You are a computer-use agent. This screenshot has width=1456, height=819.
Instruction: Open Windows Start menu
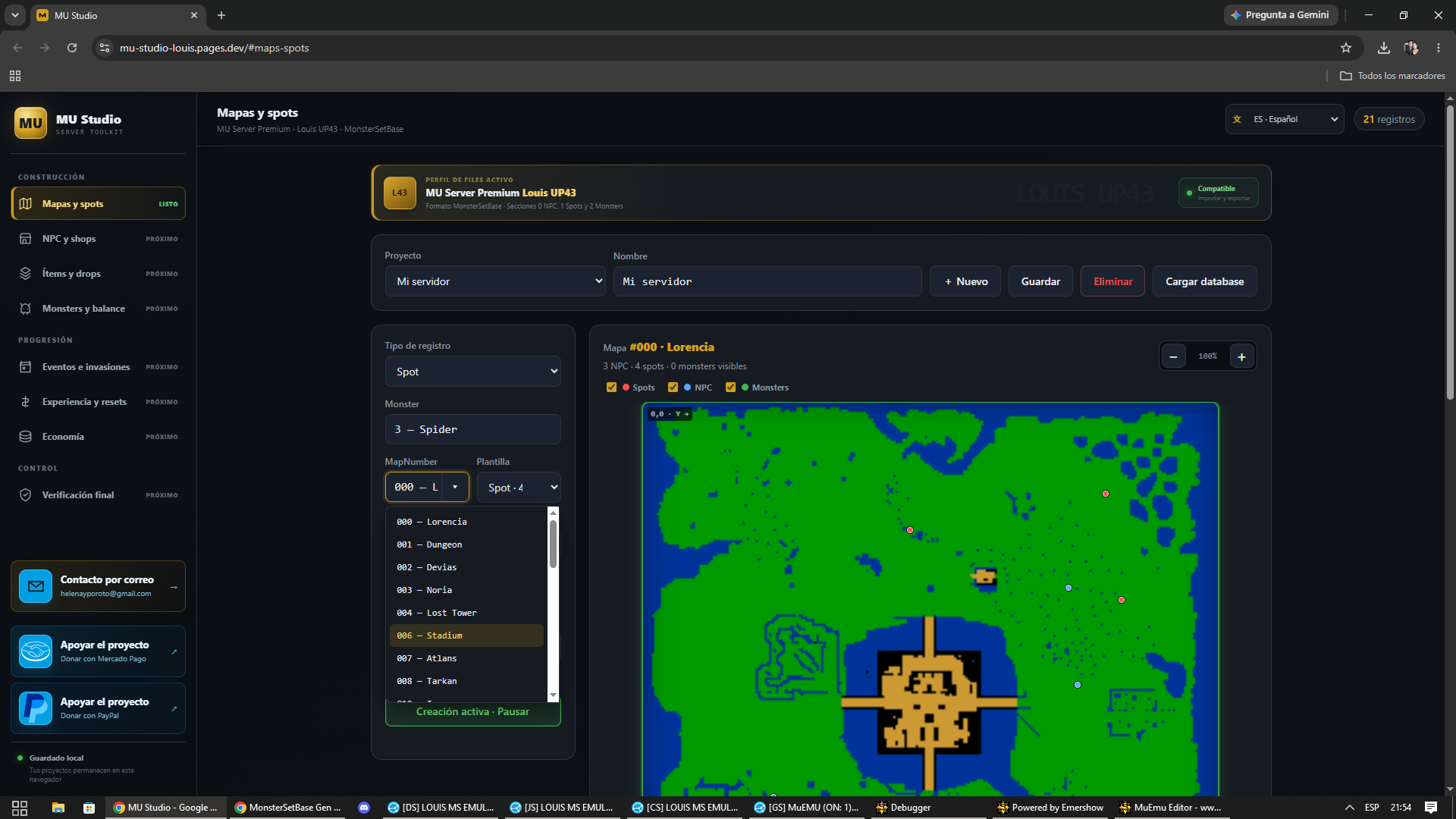(20, 808)
